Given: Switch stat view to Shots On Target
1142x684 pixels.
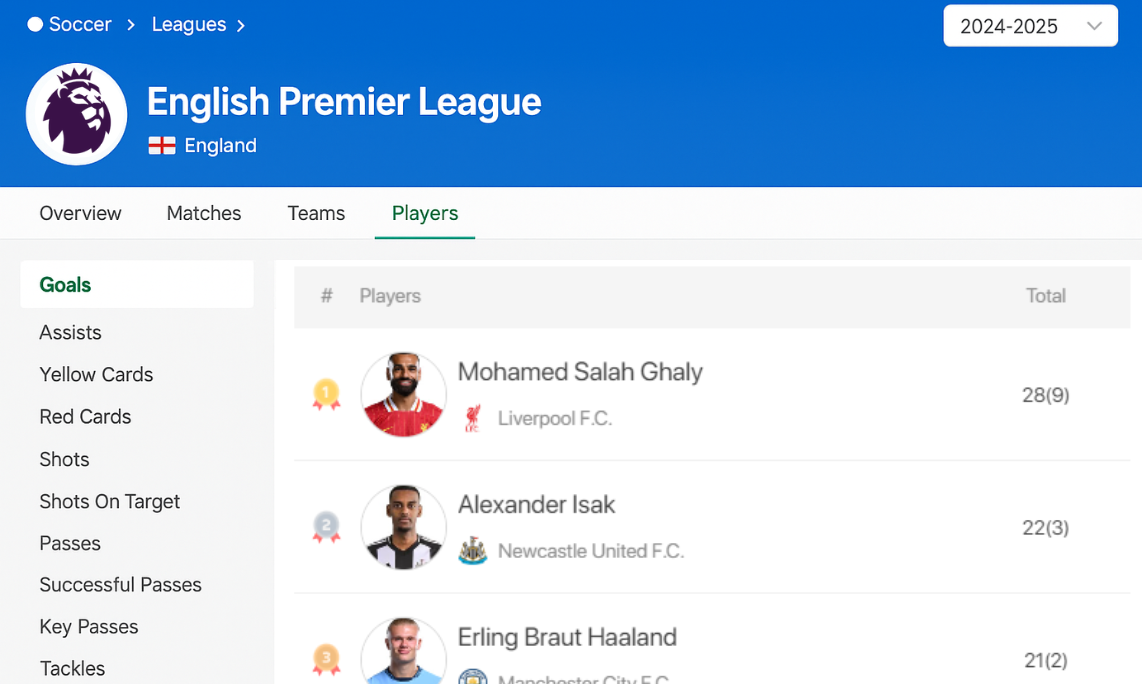Looking at the screenshot, I should click(x=110, y=501).
